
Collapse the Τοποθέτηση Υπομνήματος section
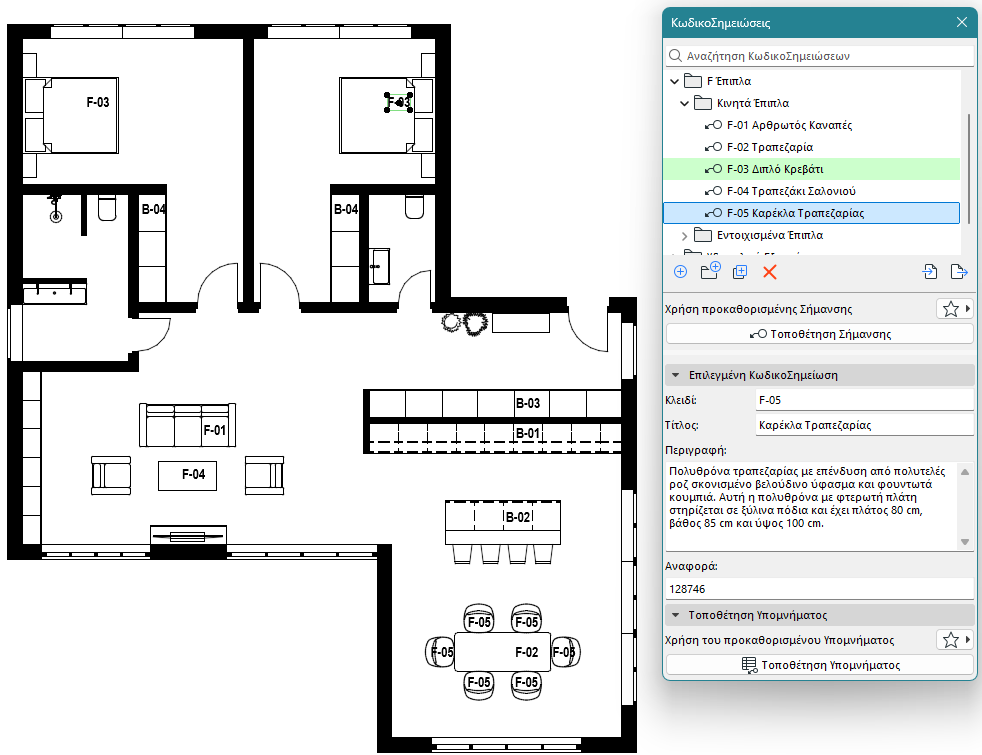(x=676, y=615)
